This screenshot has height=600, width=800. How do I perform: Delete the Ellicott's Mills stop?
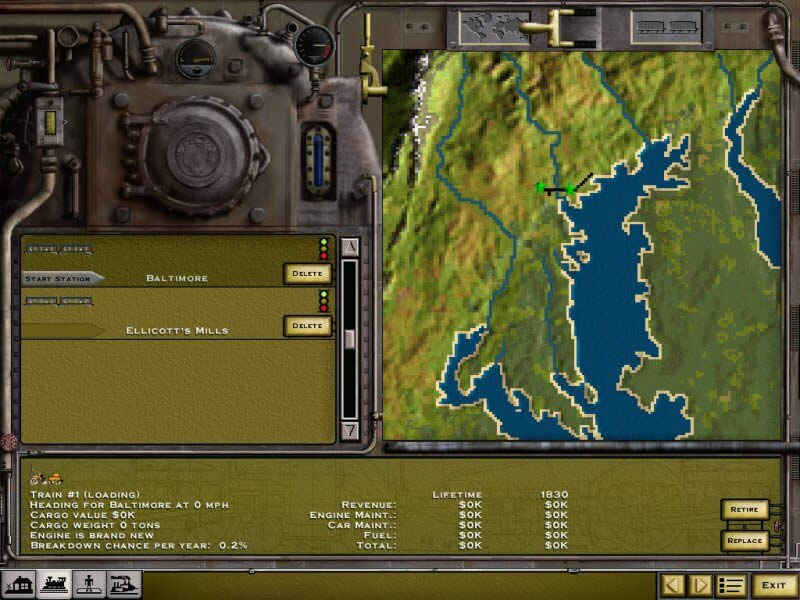click(307, 326)
